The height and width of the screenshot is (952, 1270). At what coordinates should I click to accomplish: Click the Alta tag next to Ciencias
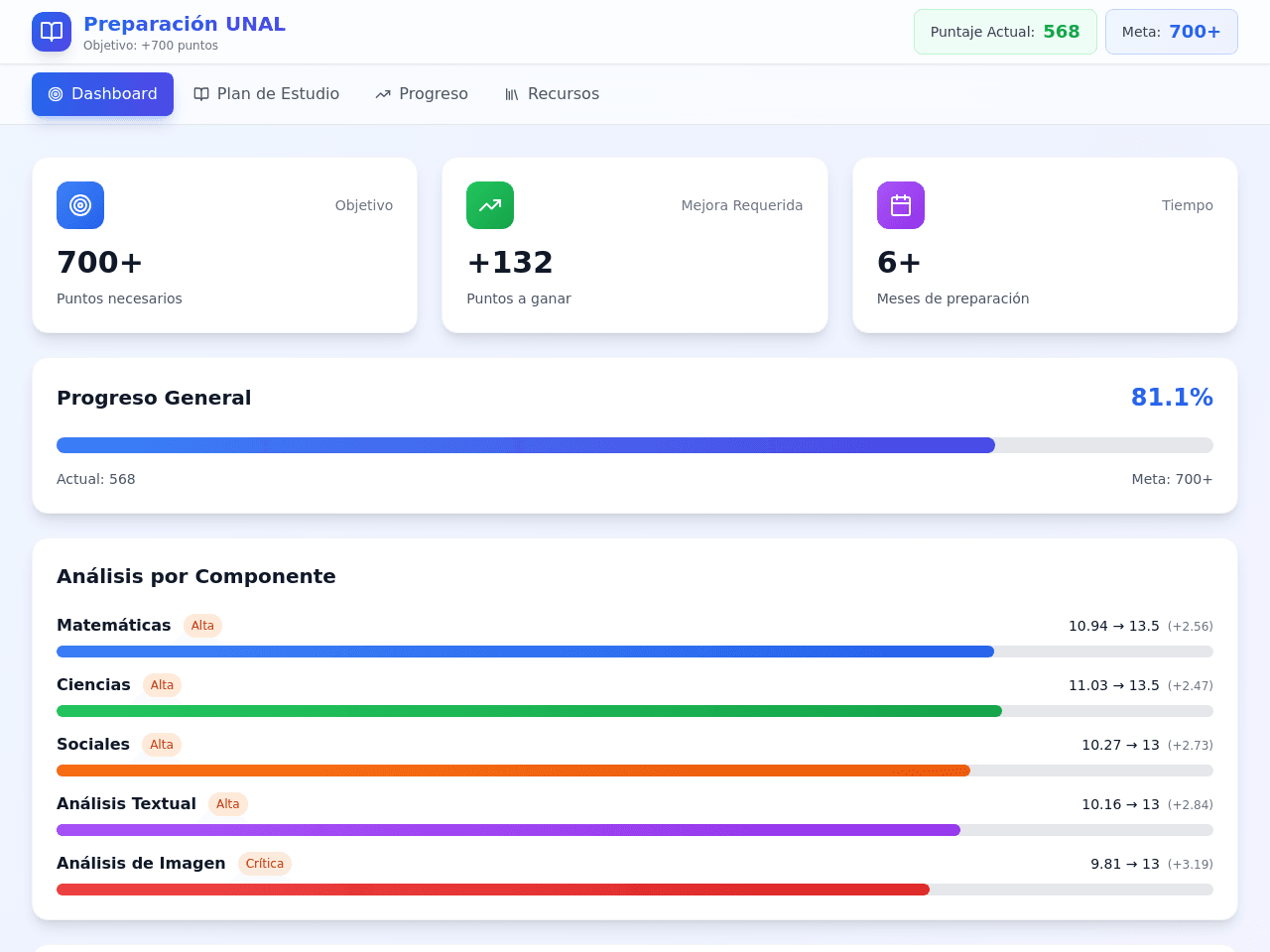[x=162, y=685]
